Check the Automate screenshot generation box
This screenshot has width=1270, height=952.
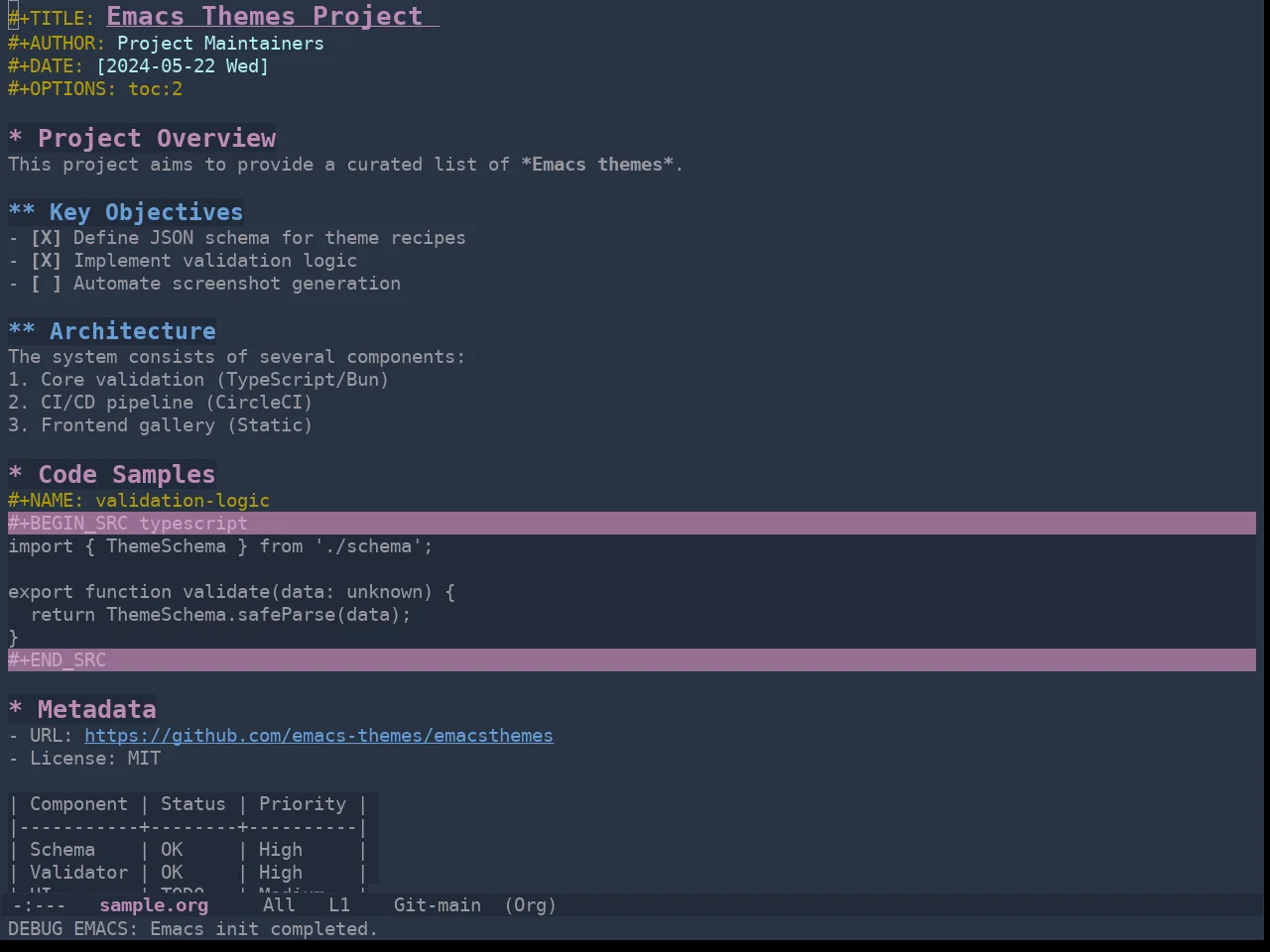[46, 284]
